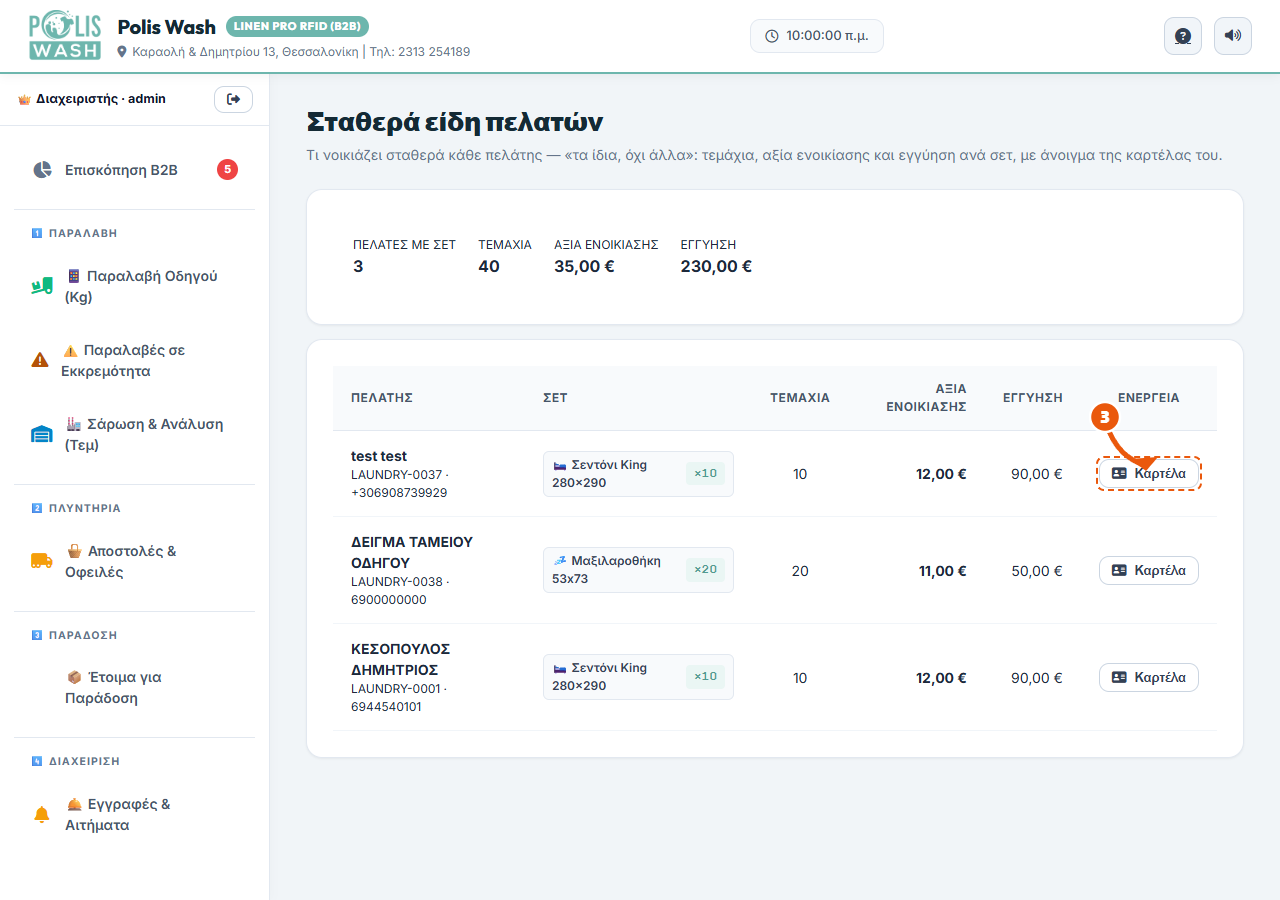Open Καρτέλα for ΔΕΙΓΜΑ ΤΑΜΕΙΟΥ ΟΔΗΓΟΥ
The image size is (1280, 900).
pyautogui.click(x=1149, y=570)
